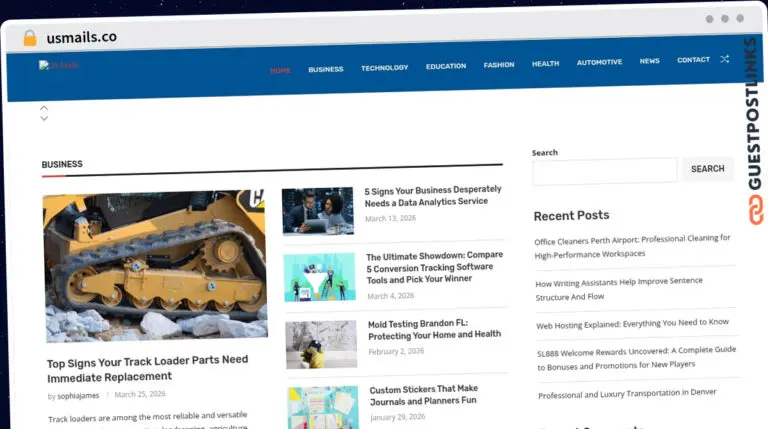Open the conversion tracking software thumbnail
This screenshot has height=429, width=768.
(x=319, y=277)
